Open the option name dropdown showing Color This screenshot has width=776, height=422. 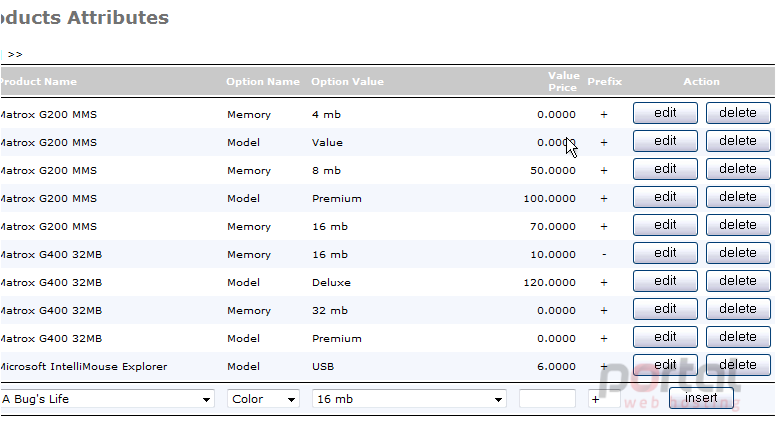[x=263, y=399]
